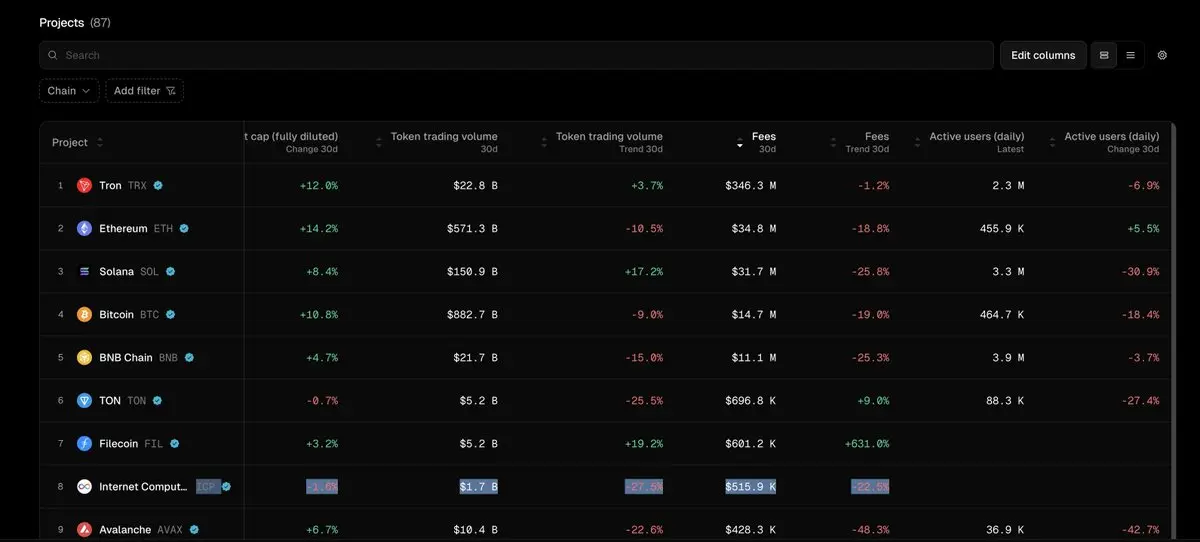1200x542 pixels.
Task: Click the Bitcoin project logo icon
Action: pos(84,314)
